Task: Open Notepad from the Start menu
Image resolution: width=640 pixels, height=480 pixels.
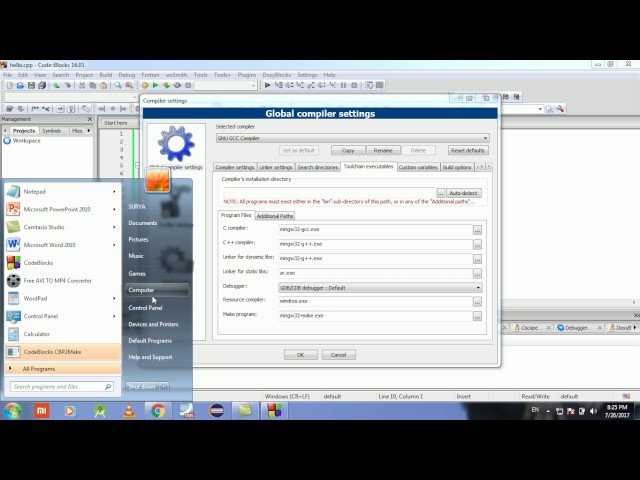Action: point(60,191)
